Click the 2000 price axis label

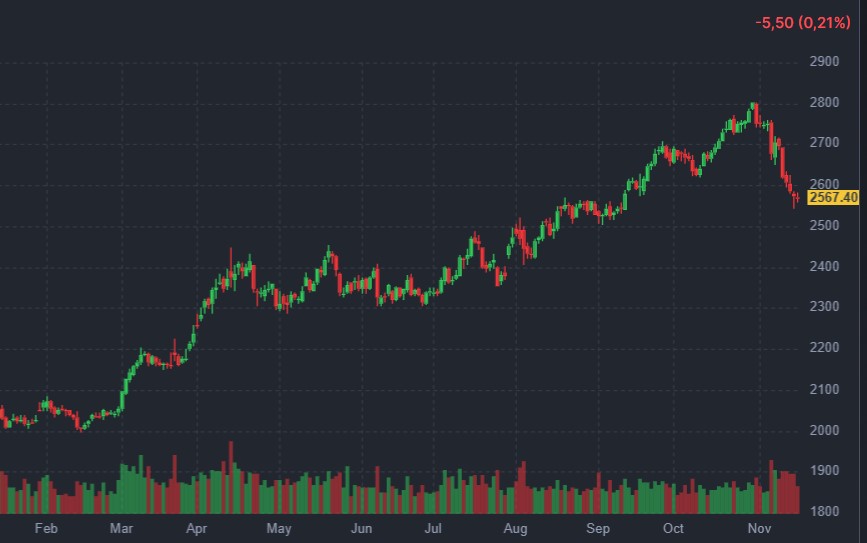pos(824,430)
